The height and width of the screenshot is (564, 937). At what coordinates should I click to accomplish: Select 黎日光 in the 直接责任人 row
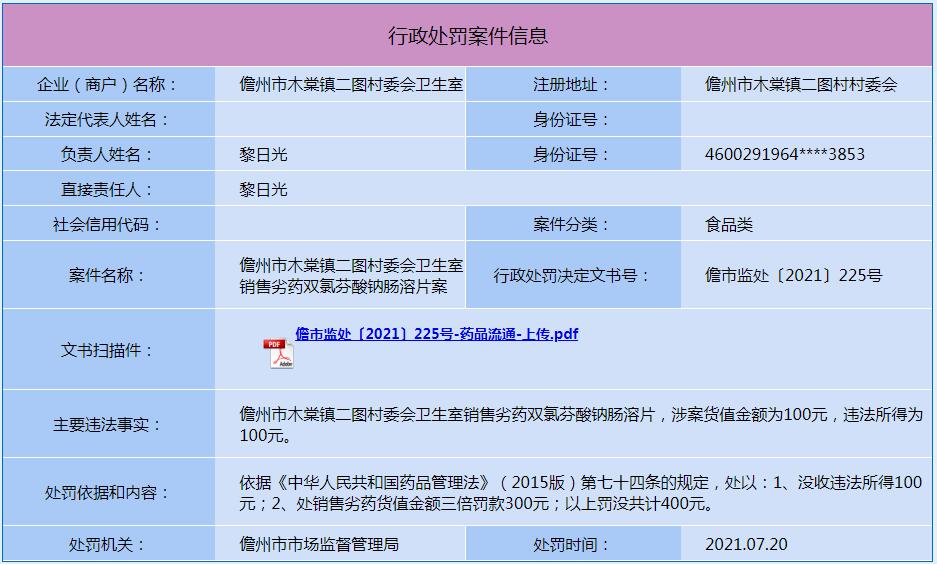(x=264, y=190)
